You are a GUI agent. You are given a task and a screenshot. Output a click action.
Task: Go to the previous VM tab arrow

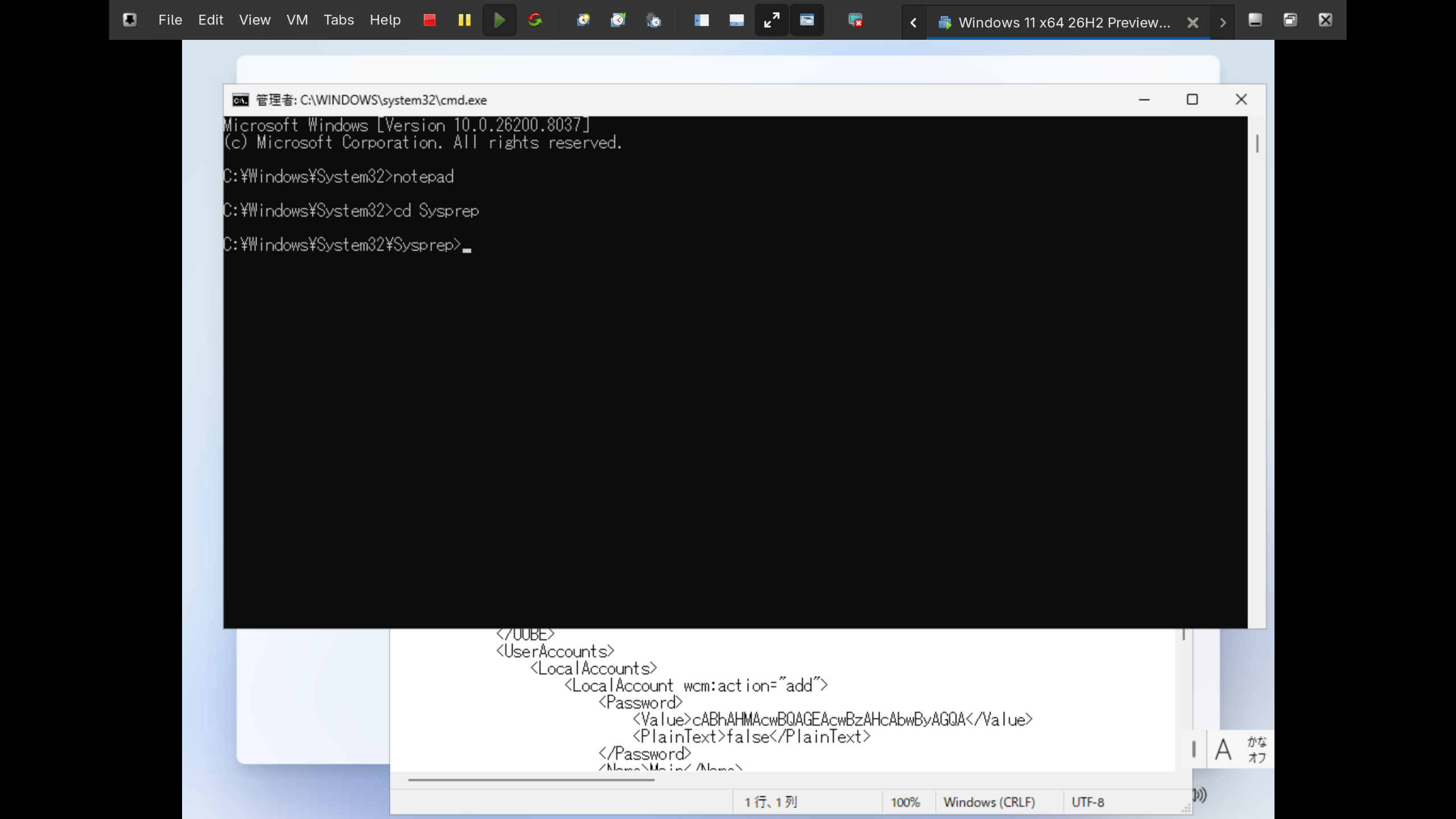pyautogui.click(x=914, y=23)
